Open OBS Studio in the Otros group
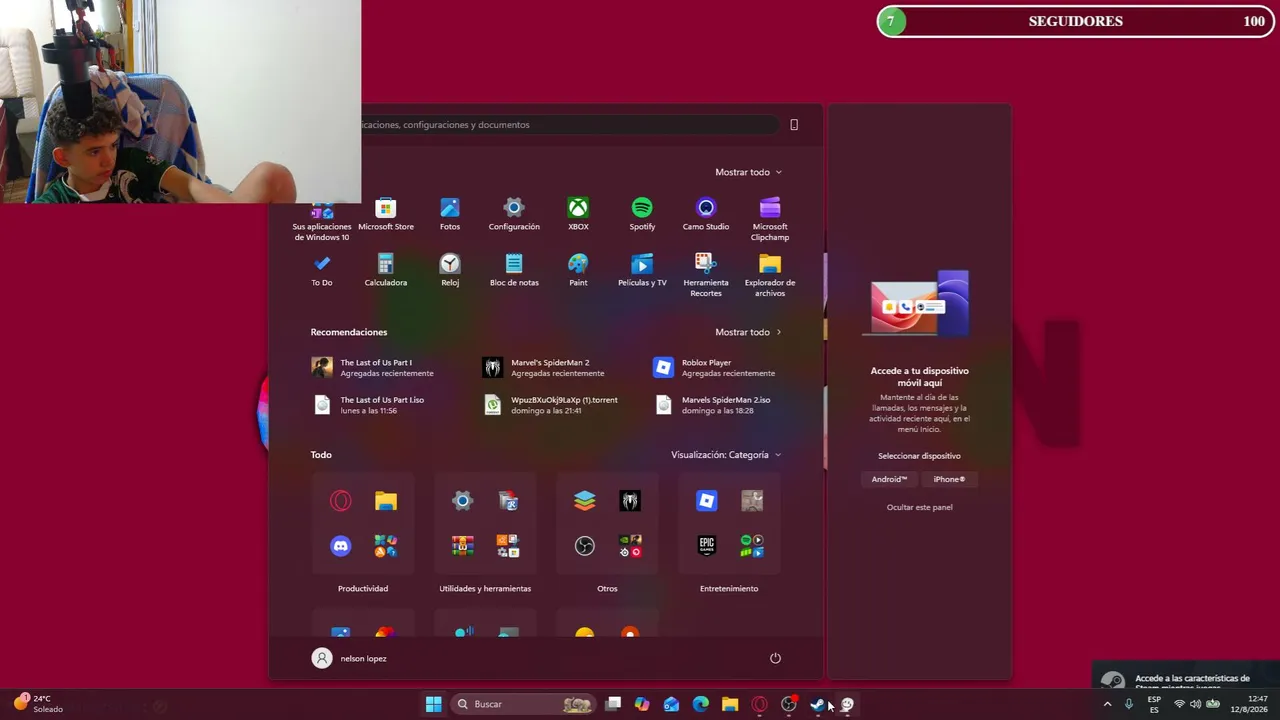 [585, 546]
